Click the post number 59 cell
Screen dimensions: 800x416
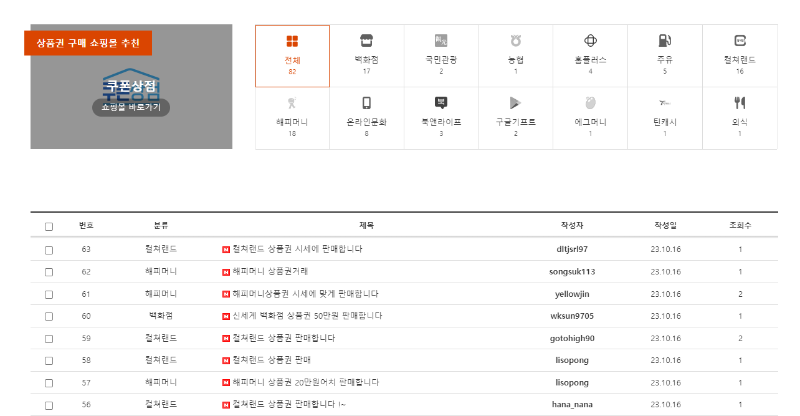[86, 338]
